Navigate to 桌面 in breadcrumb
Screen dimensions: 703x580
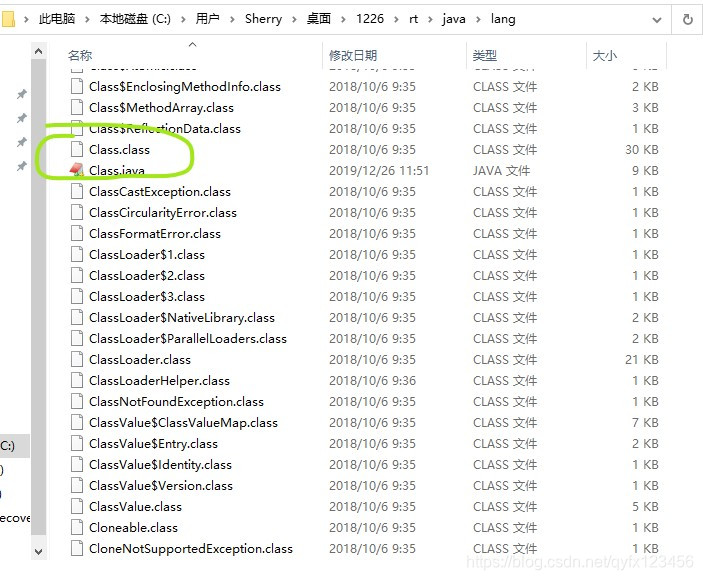pos(319,19)
